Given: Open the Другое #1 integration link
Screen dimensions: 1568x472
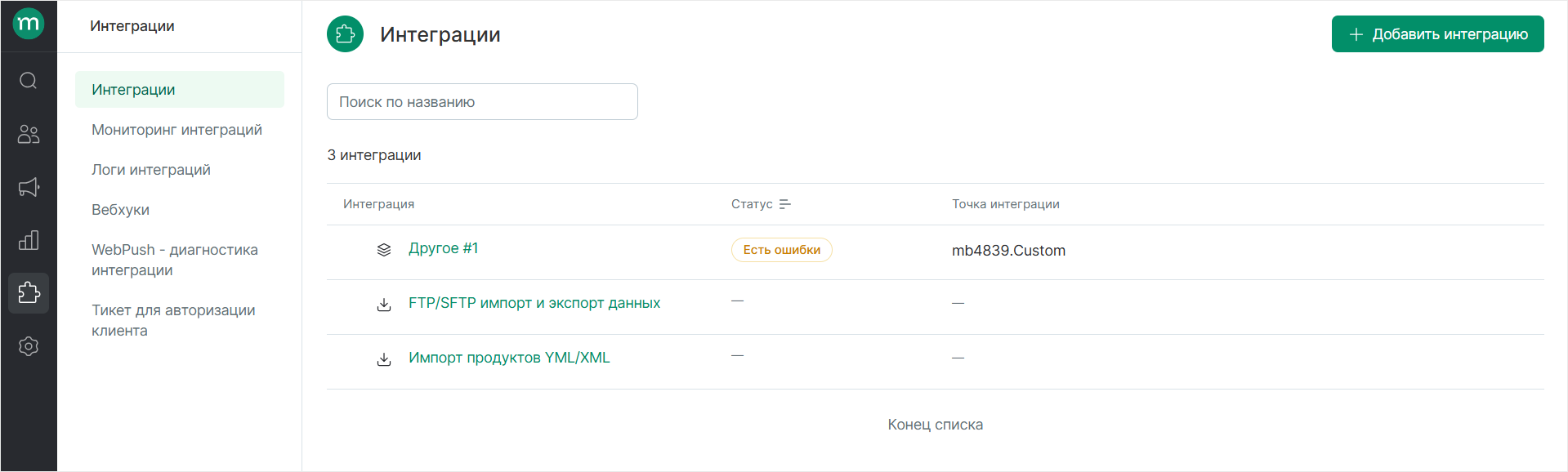Looking at the screenshot, I should (443, 248).
